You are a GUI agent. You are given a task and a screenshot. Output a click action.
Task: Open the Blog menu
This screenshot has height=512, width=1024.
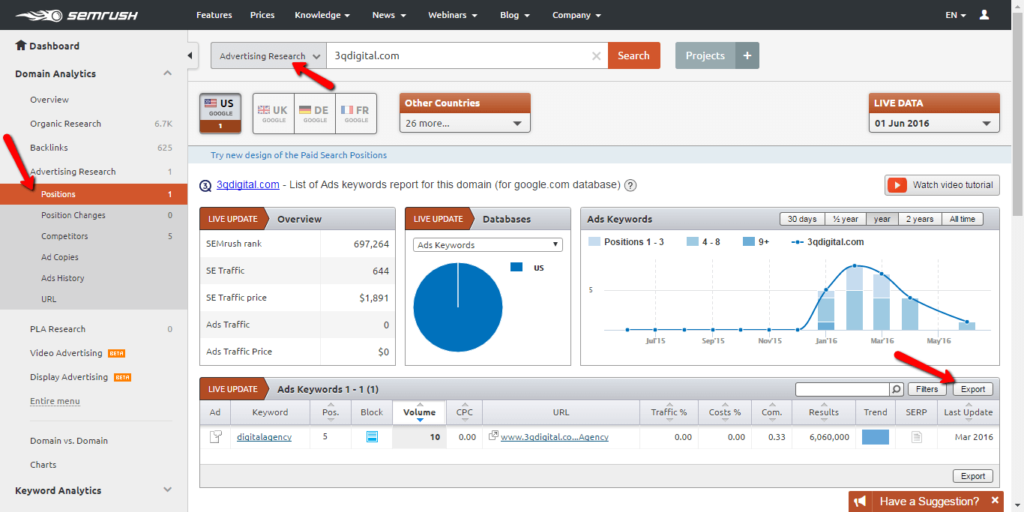[x=515, y=15]
